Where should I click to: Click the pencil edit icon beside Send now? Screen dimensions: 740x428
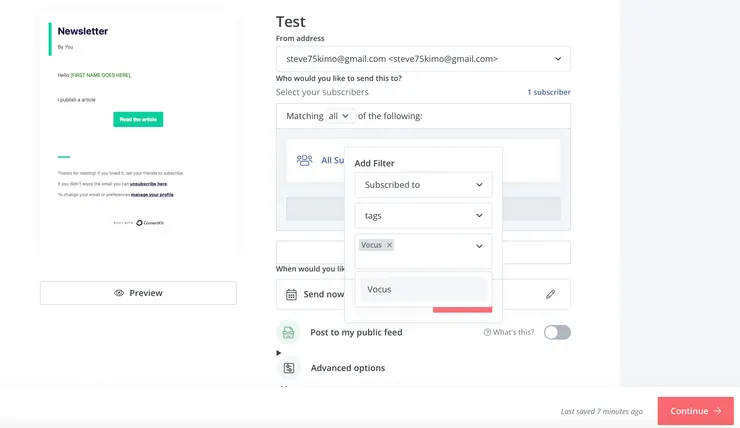point(550,295)
